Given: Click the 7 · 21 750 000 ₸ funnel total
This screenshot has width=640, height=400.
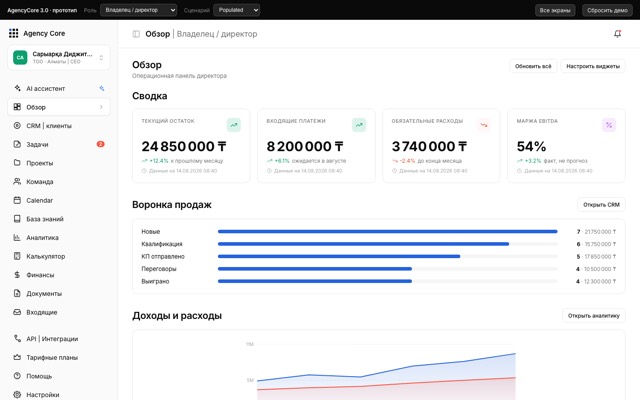Looking at the screenshot, I should tap(596, 231).
